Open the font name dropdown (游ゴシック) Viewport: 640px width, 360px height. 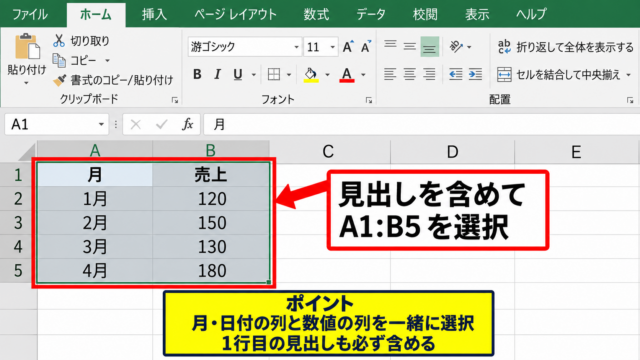pyautogui.click(x=297, y=47)
